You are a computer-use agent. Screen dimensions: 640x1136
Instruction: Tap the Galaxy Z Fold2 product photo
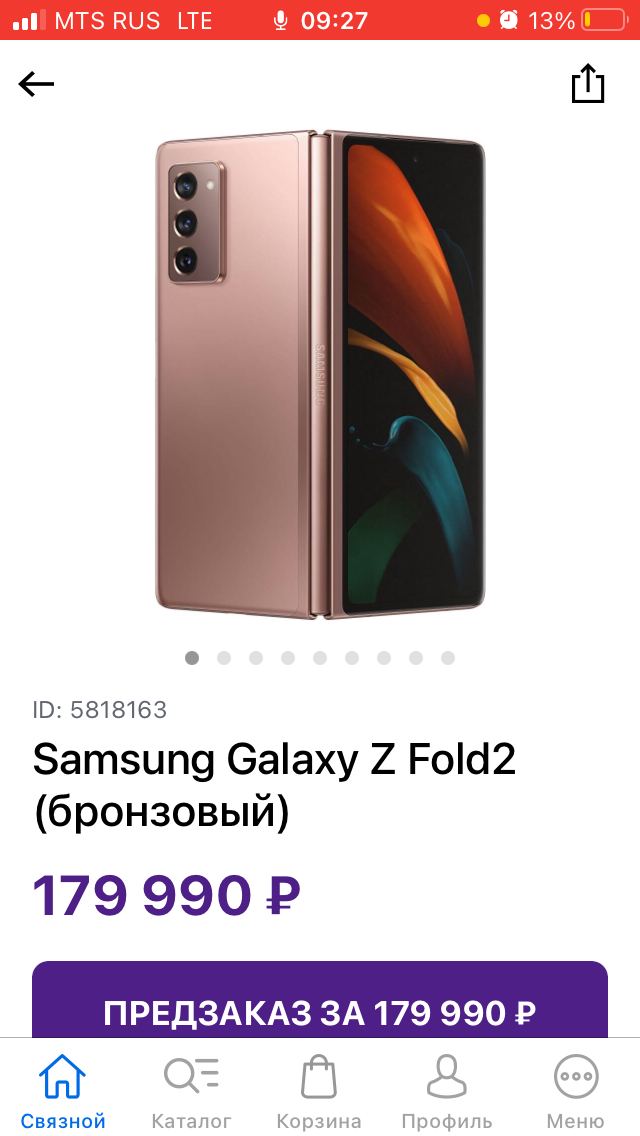[x=320, y=375]
